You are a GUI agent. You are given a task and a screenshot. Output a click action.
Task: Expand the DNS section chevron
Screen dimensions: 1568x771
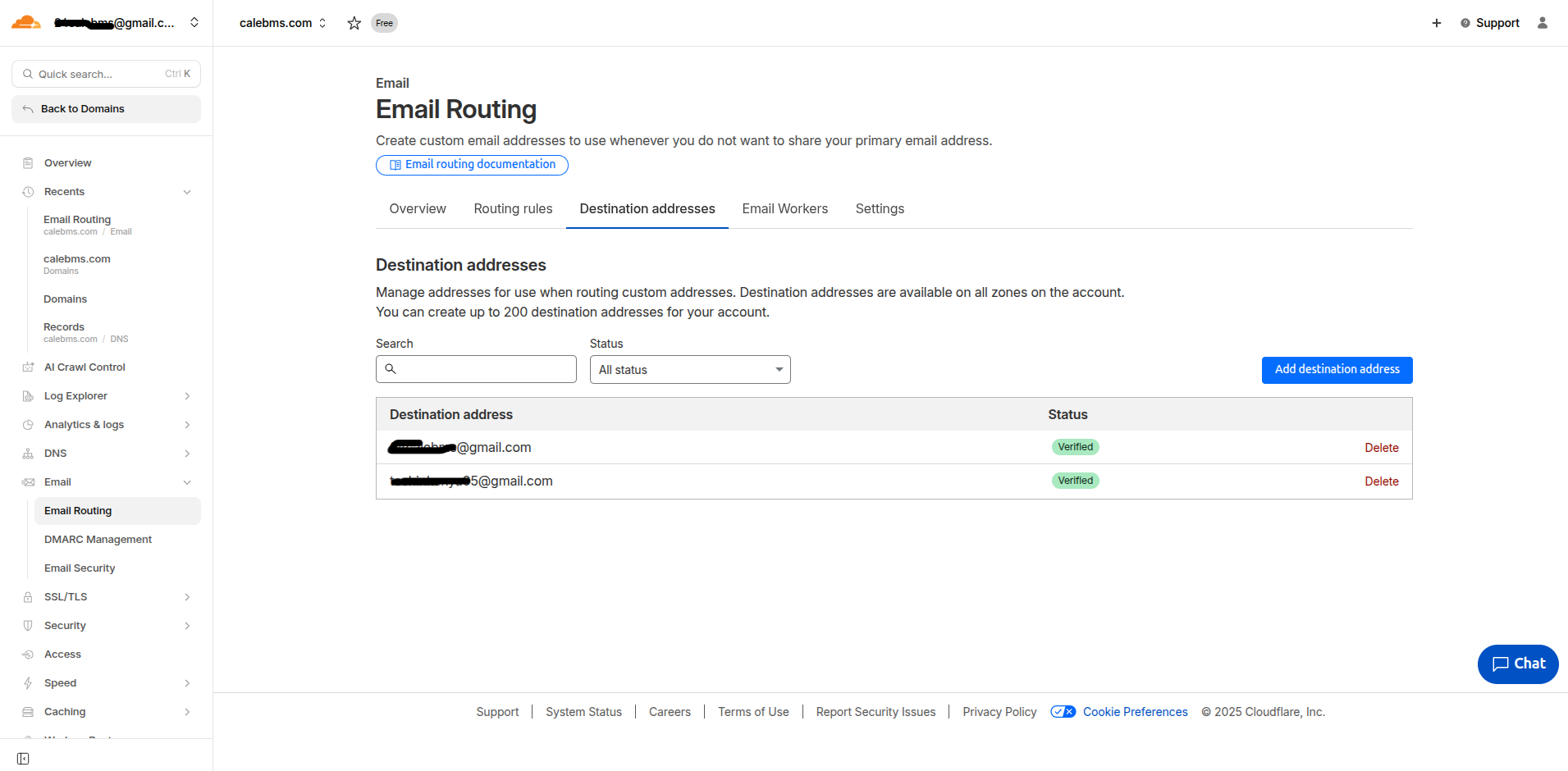click(x=187, y=454)
